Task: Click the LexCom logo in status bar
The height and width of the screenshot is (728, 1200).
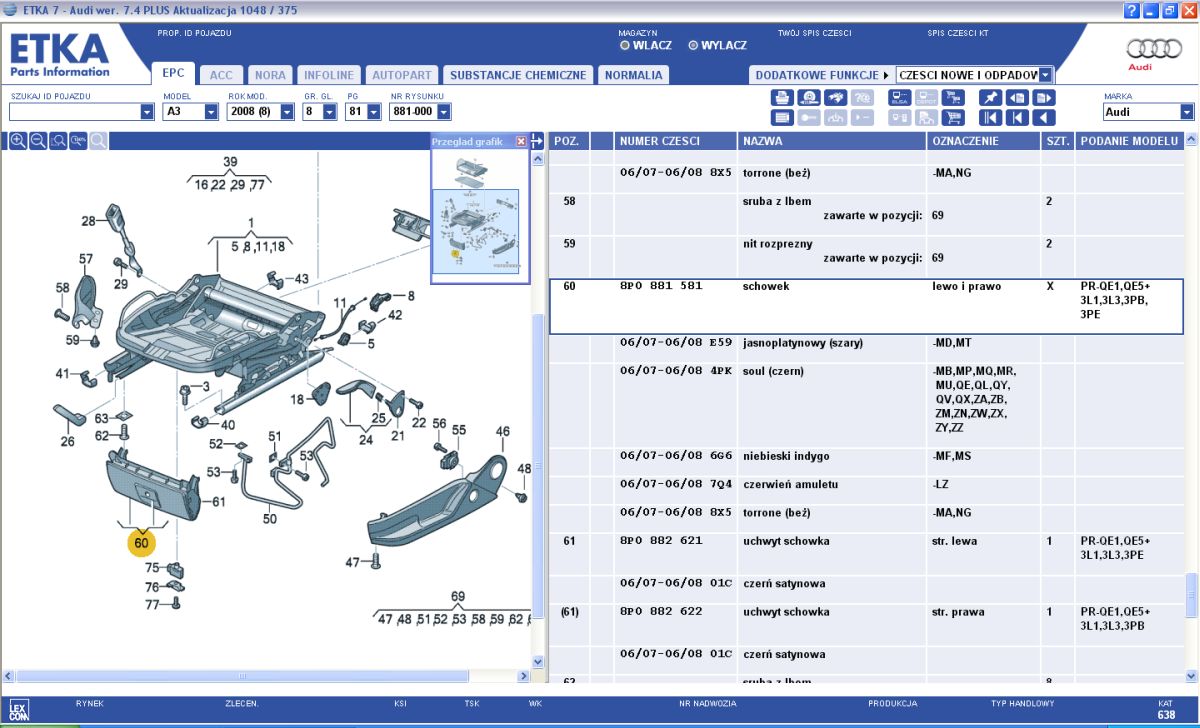Action: click(x=19, y=709)
